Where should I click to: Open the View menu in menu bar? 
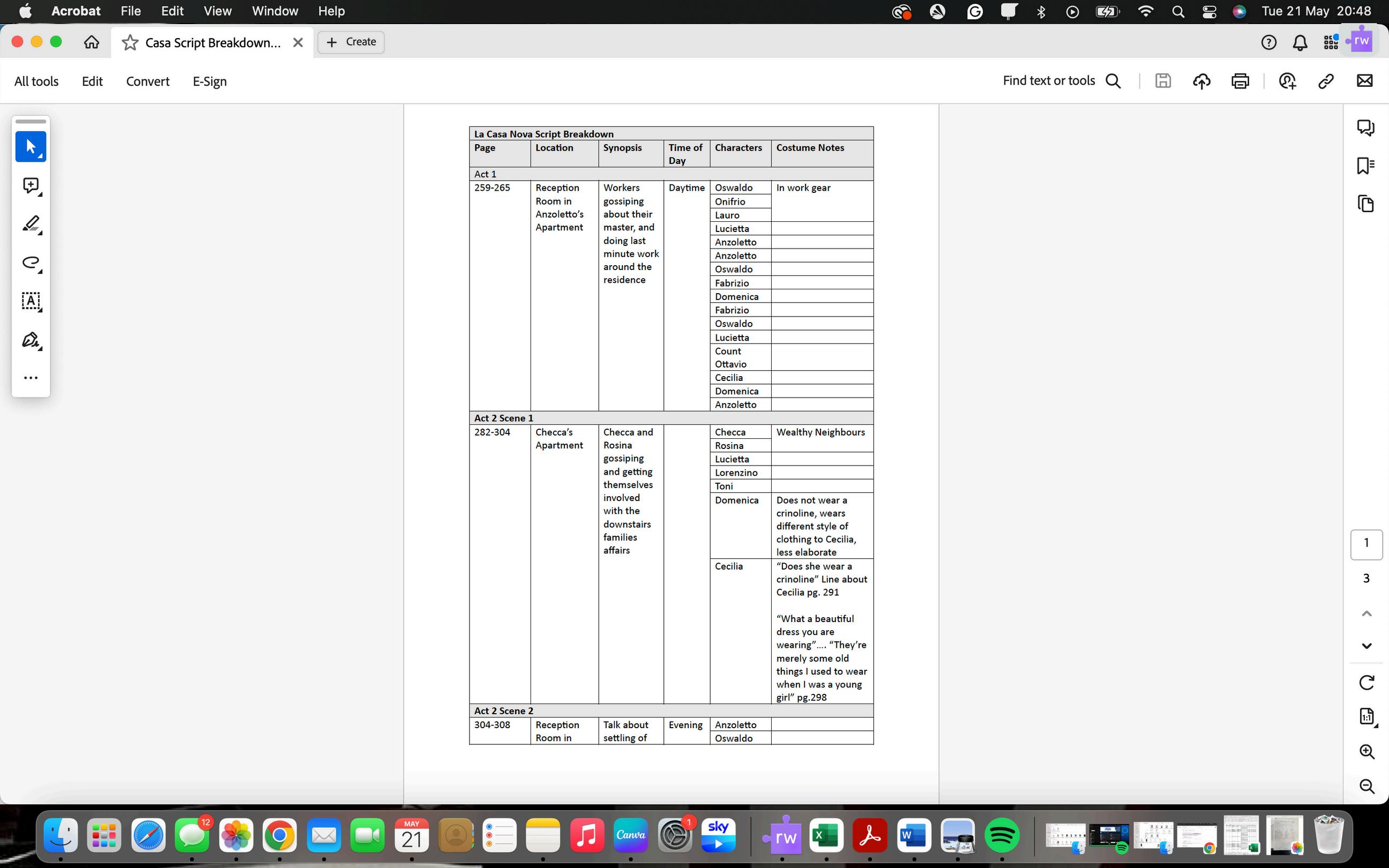pyautogui.click(x=217, y=11)
